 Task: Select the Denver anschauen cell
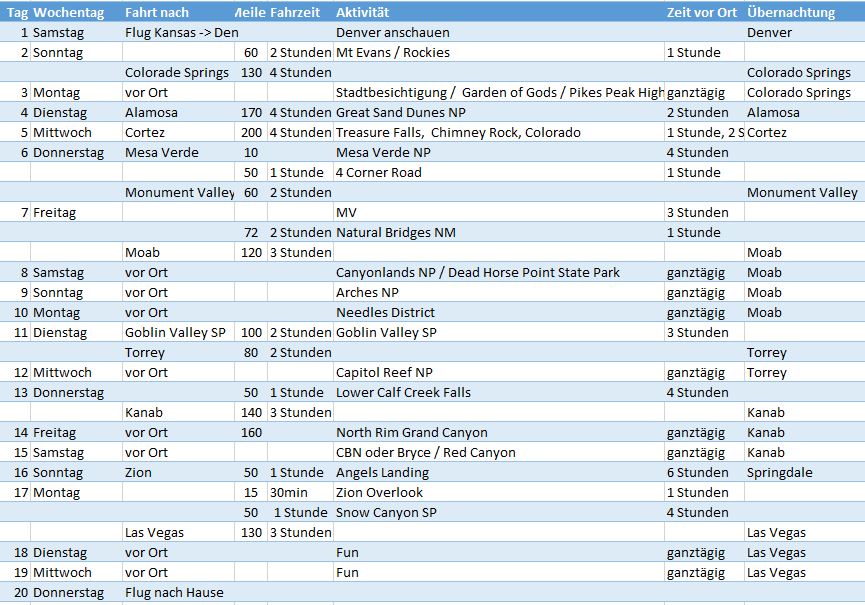(392, 32)
